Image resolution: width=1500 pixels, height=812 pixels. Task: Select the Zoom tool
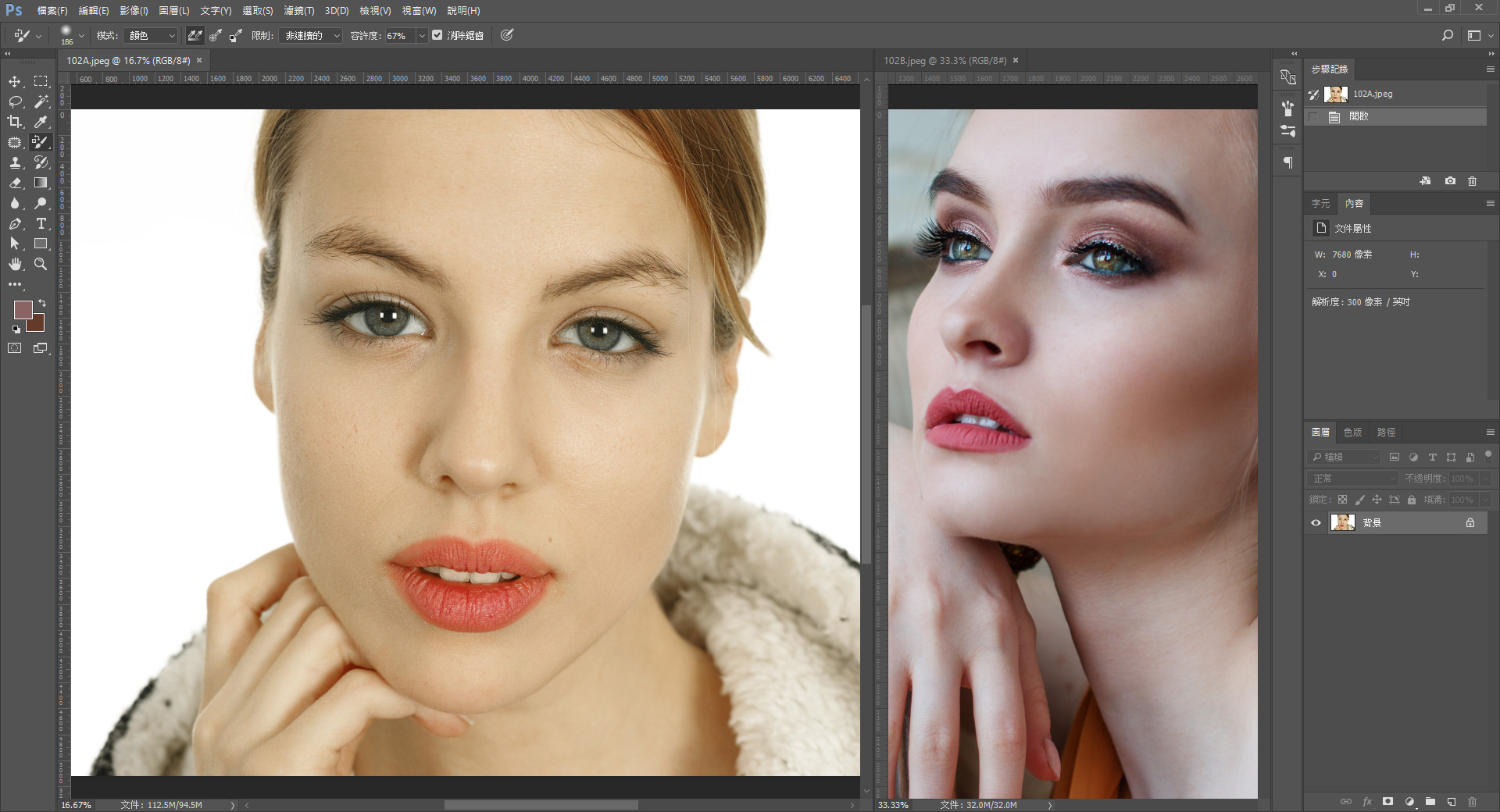coord(41,264)
